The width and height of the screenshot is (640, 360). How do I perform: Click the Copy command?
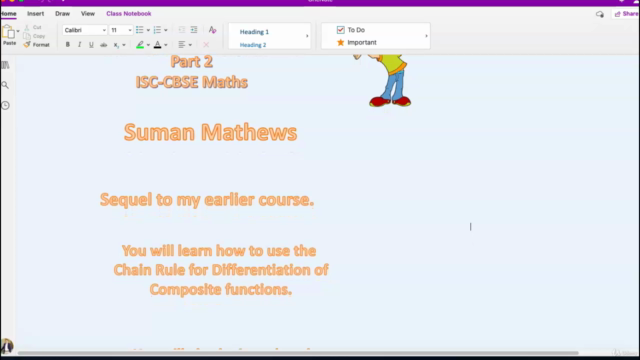(x=34, y=36)
